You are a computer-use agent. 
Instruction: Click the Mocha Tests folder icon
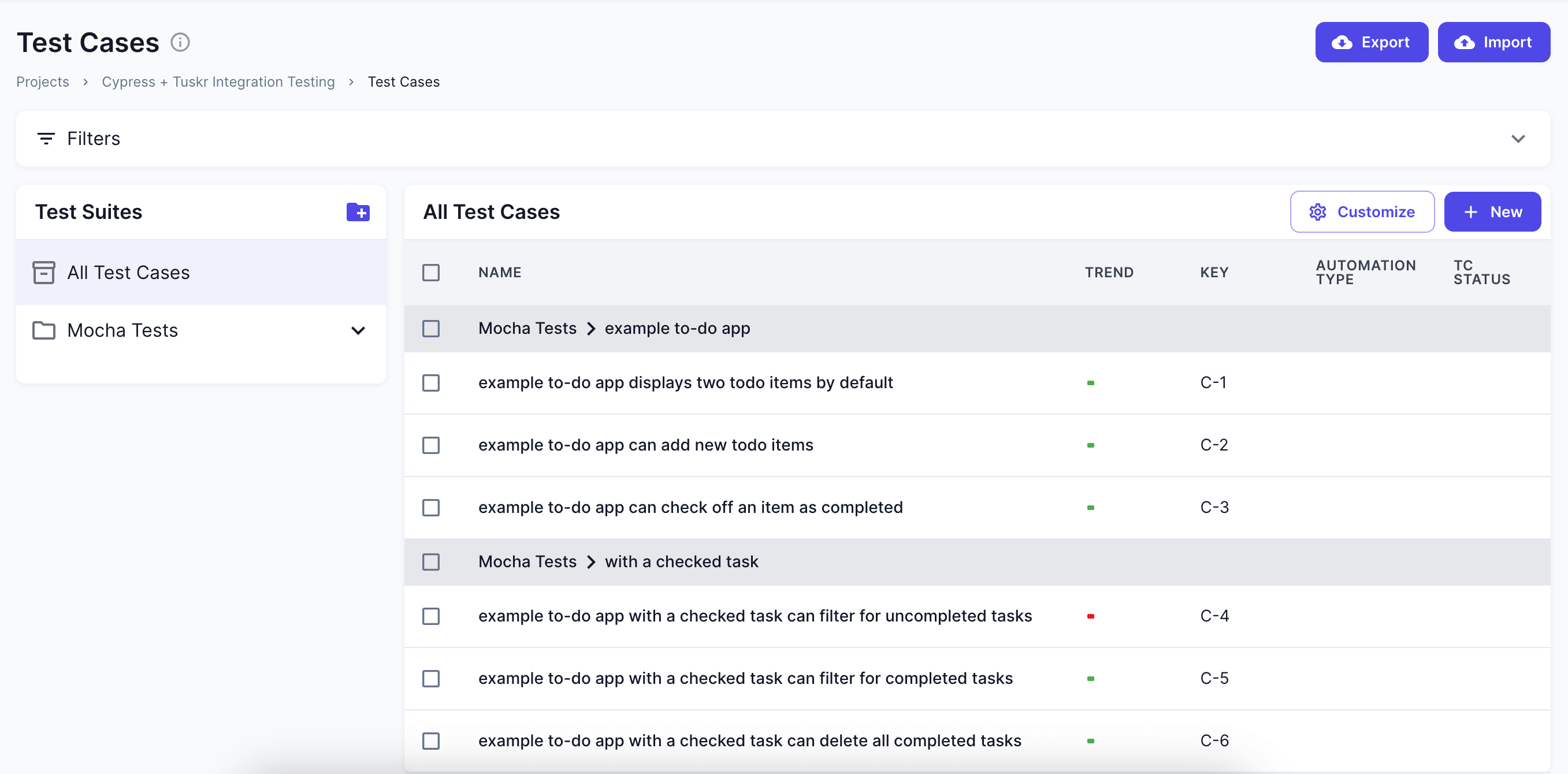[x=44, y=330]
